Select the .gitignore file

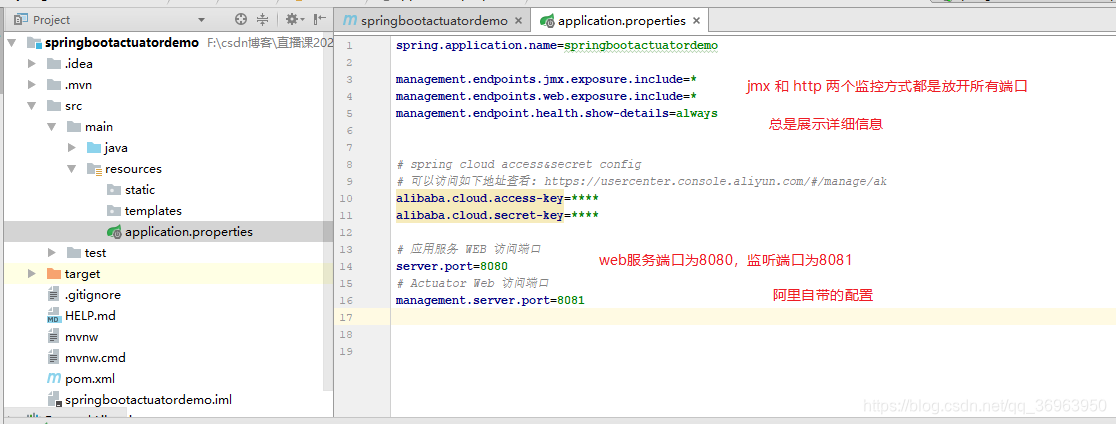coord(93,295)
